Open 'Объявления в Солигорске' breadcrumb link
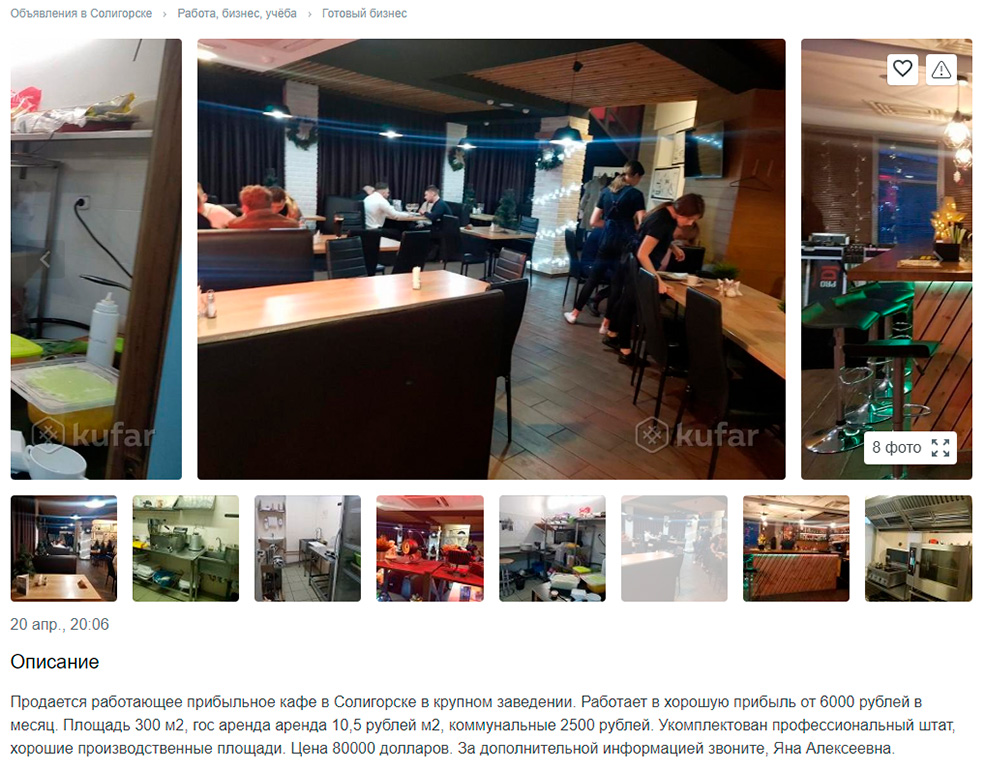Screen dimensions: 985x771 tap(81, 13)
